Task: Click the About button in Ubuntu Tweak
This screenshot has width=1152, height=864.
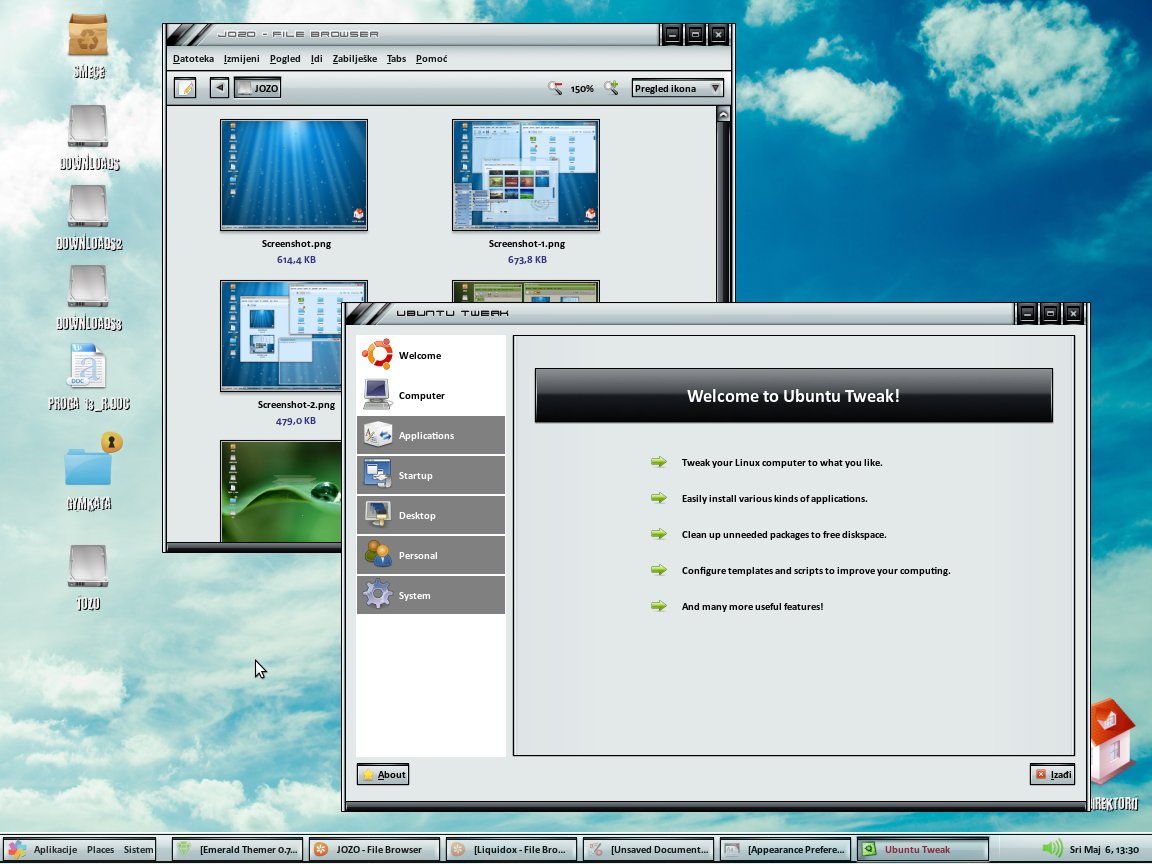Action: (383, 774)
